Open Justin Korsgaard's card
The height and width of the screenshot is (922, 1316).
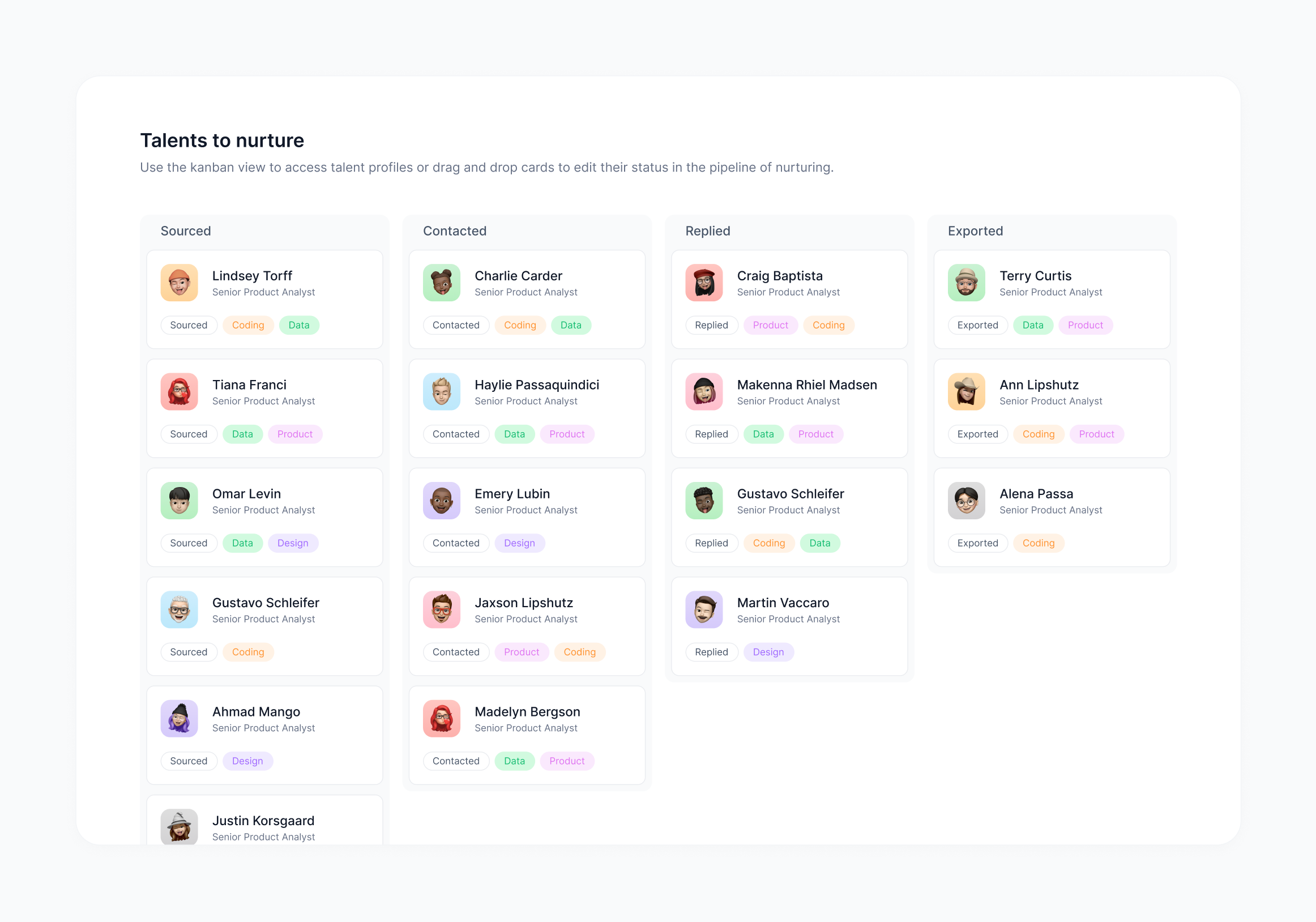tap(263, 821)
